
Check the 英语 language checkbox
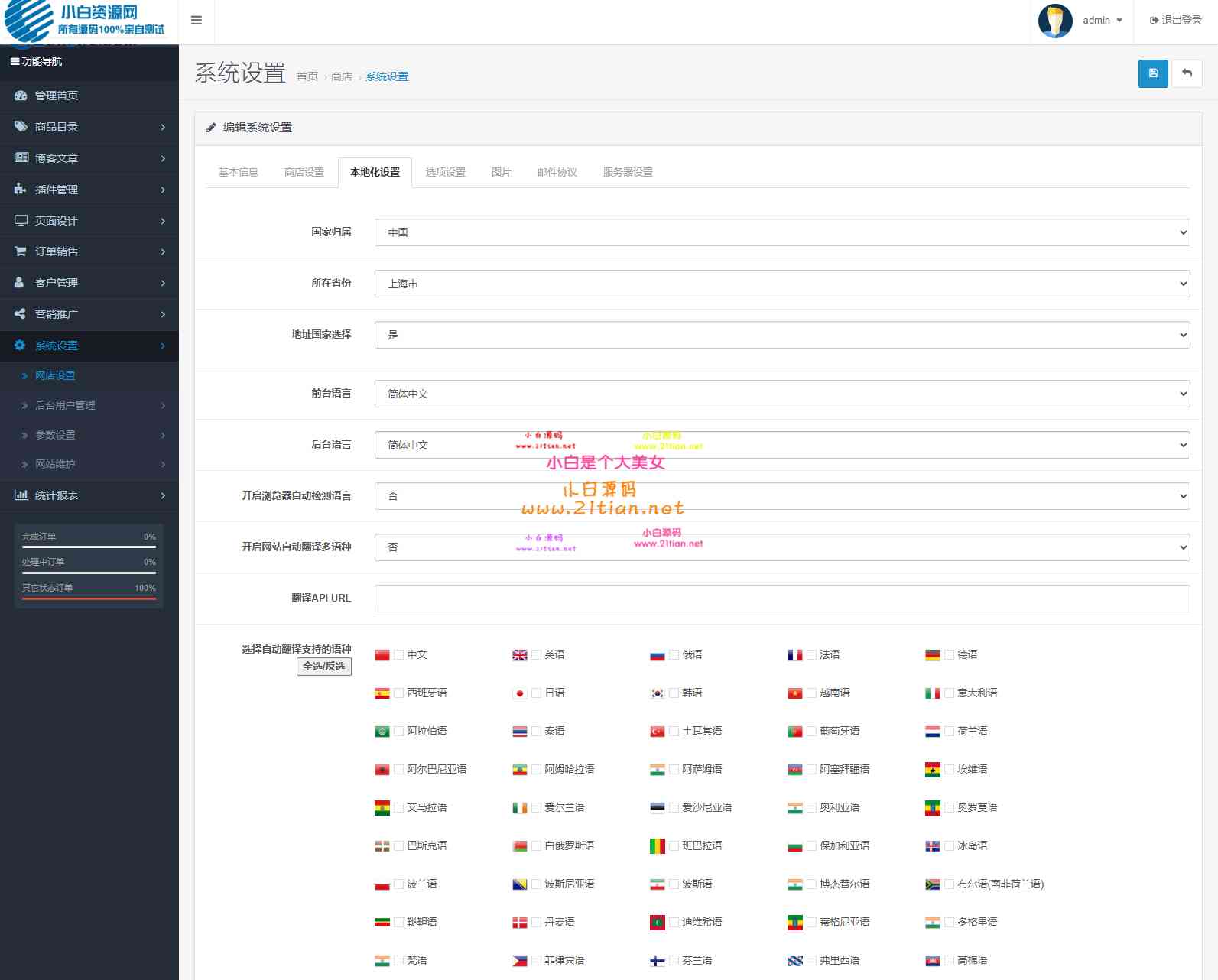537,655
